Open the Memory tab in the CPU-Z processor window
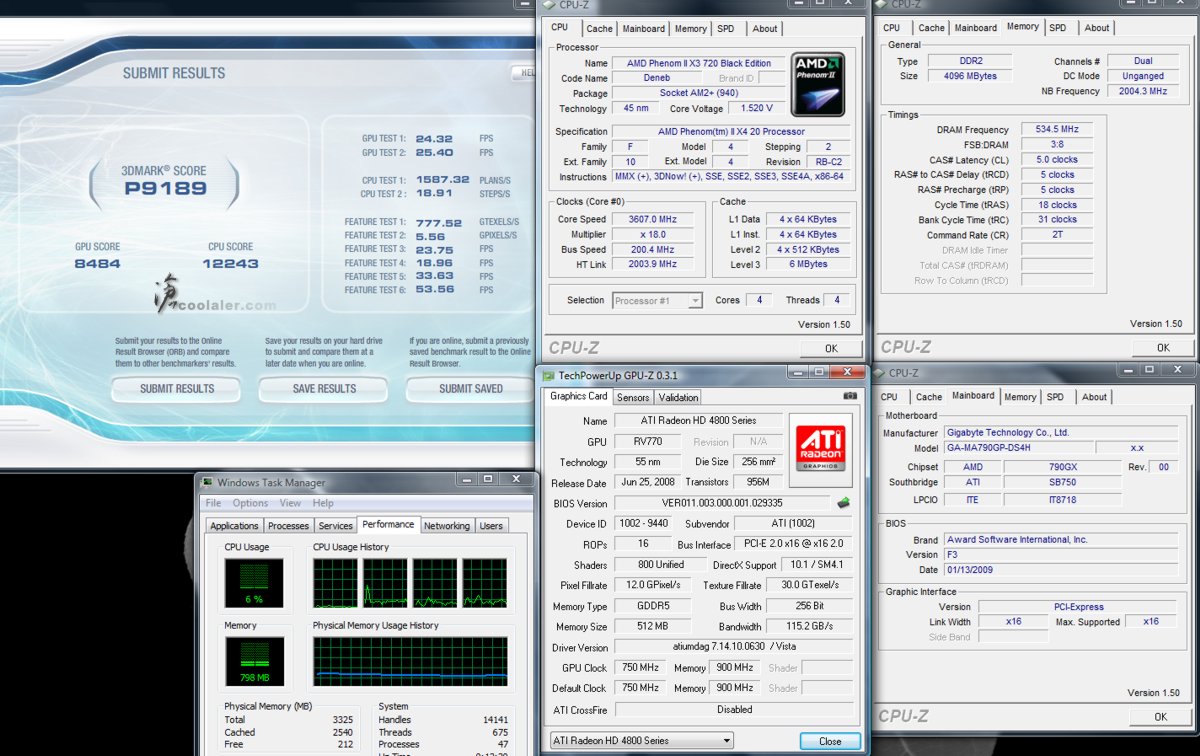Viewport: 1200px width, 756px height. point(691,29)
